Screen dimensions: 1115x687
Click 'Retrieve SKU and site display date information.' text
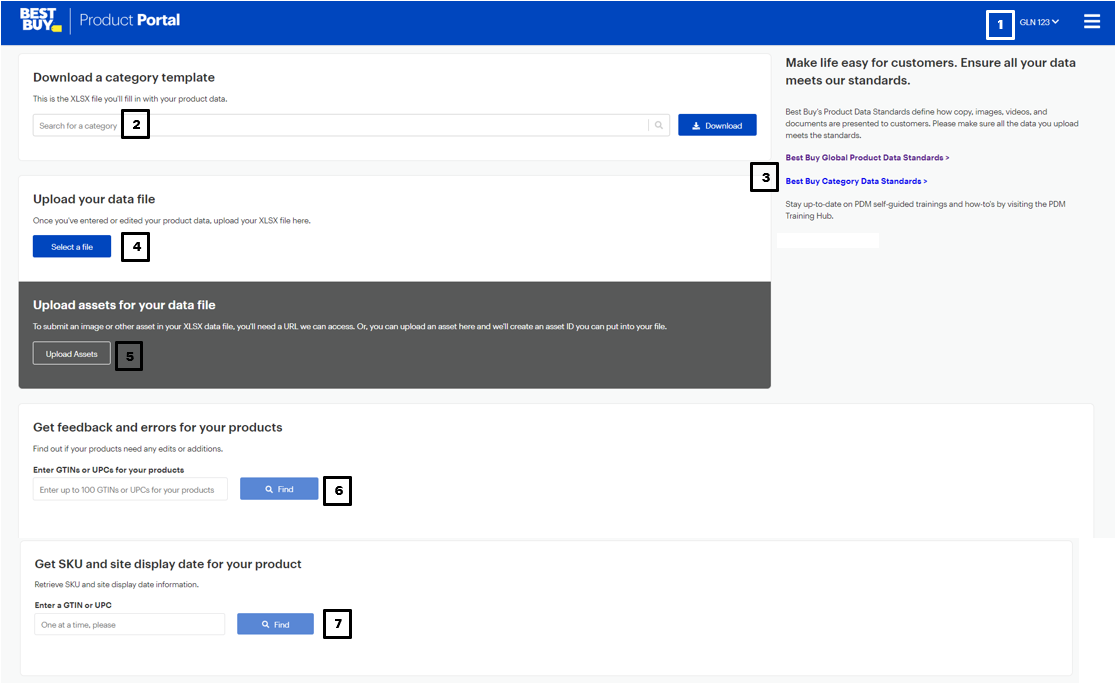click(117, 585)
